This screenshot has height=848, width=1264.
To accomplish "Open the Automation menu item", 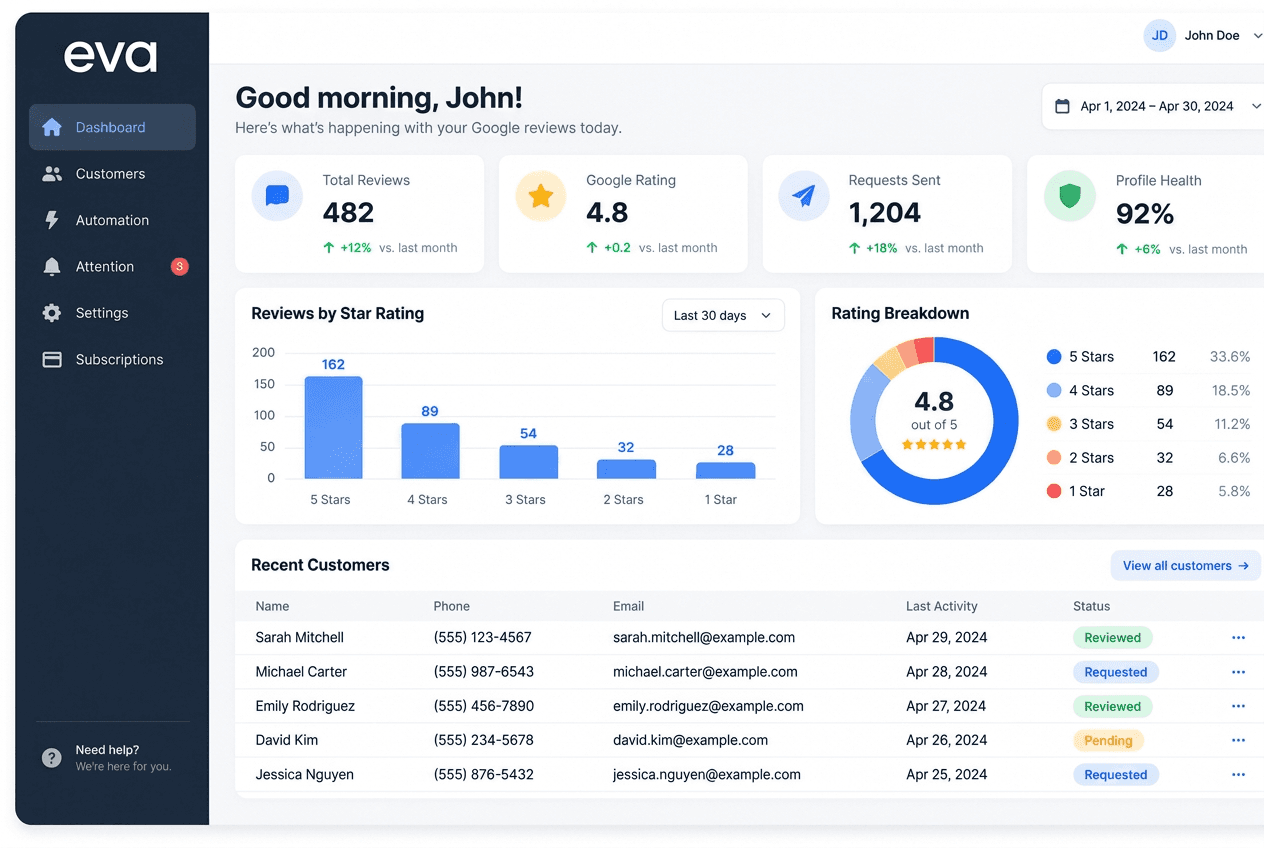I will (x=112, y=220).
